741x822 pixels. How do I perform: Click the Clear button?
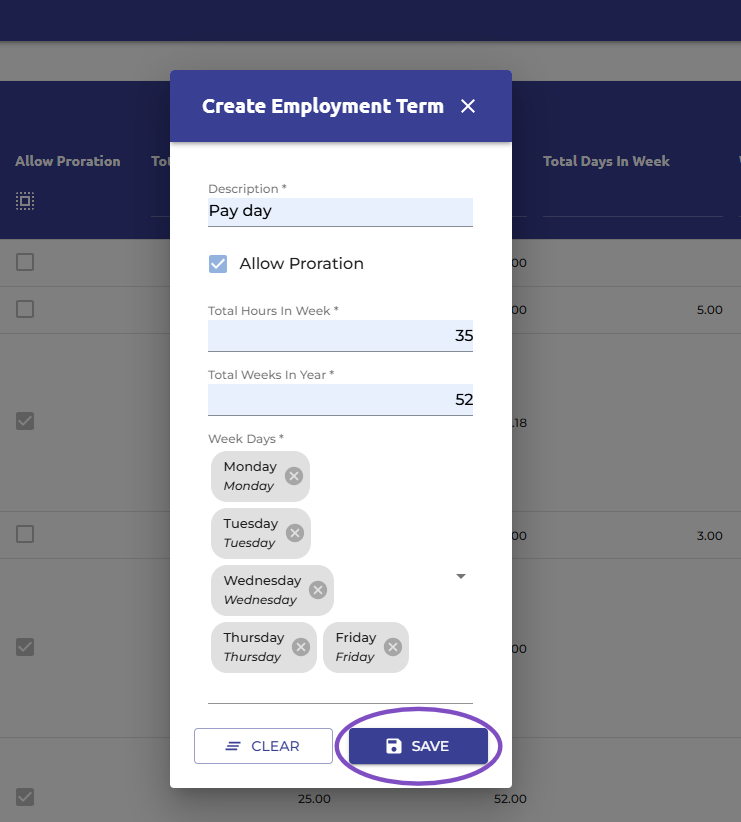coord(263,746)
